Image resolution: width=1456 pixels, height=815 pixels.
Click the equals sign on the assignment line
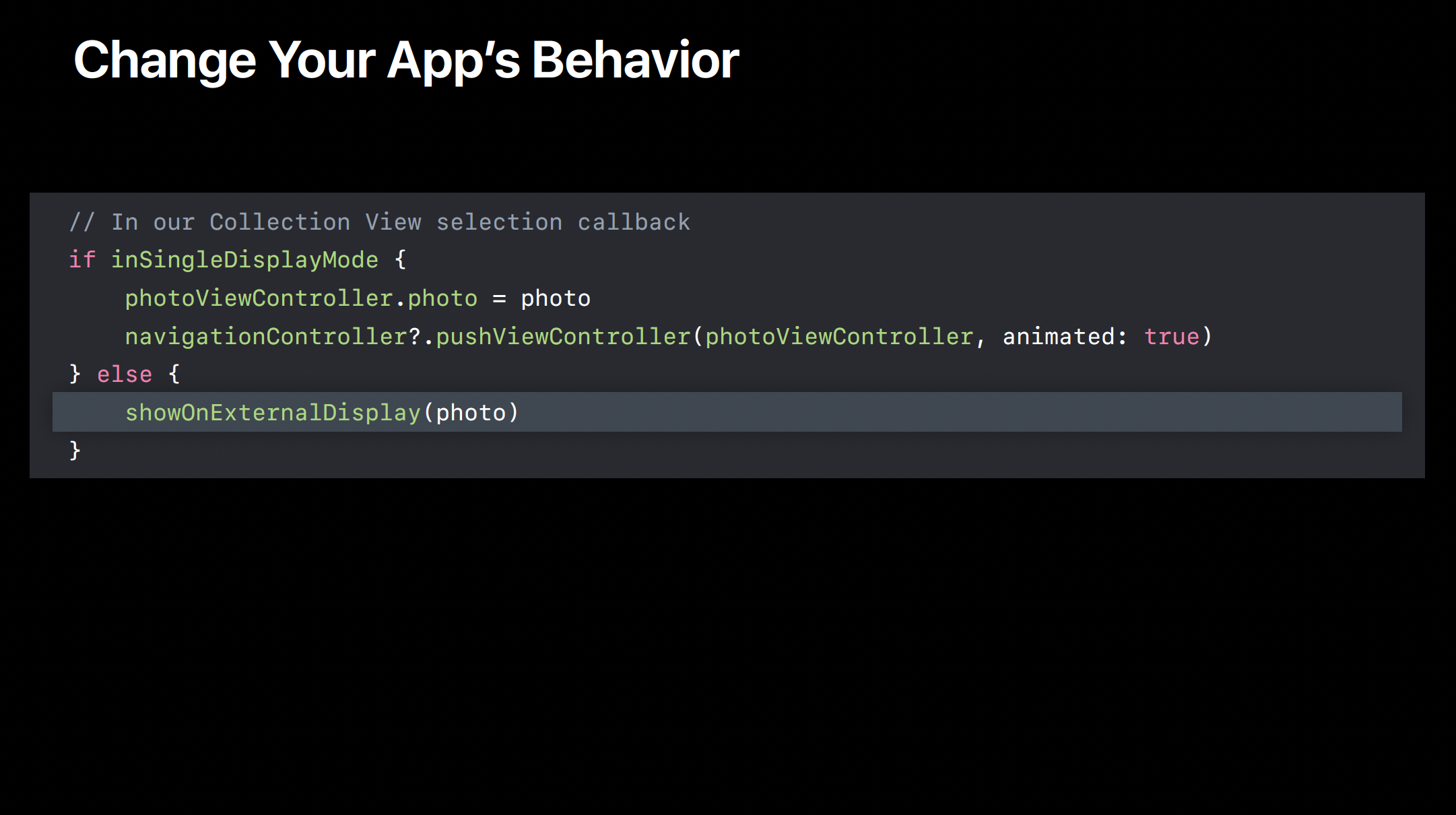(x=499, y=298)
